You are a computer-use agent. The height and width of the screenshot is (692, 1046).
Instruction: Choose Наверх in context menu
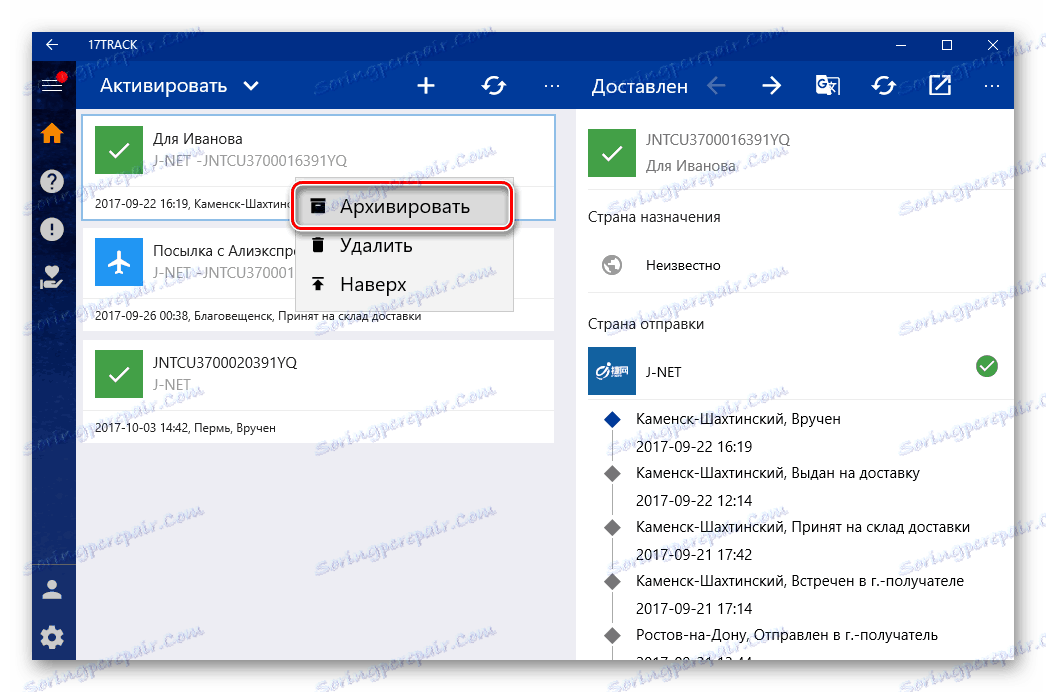click(x=404, y=284)
